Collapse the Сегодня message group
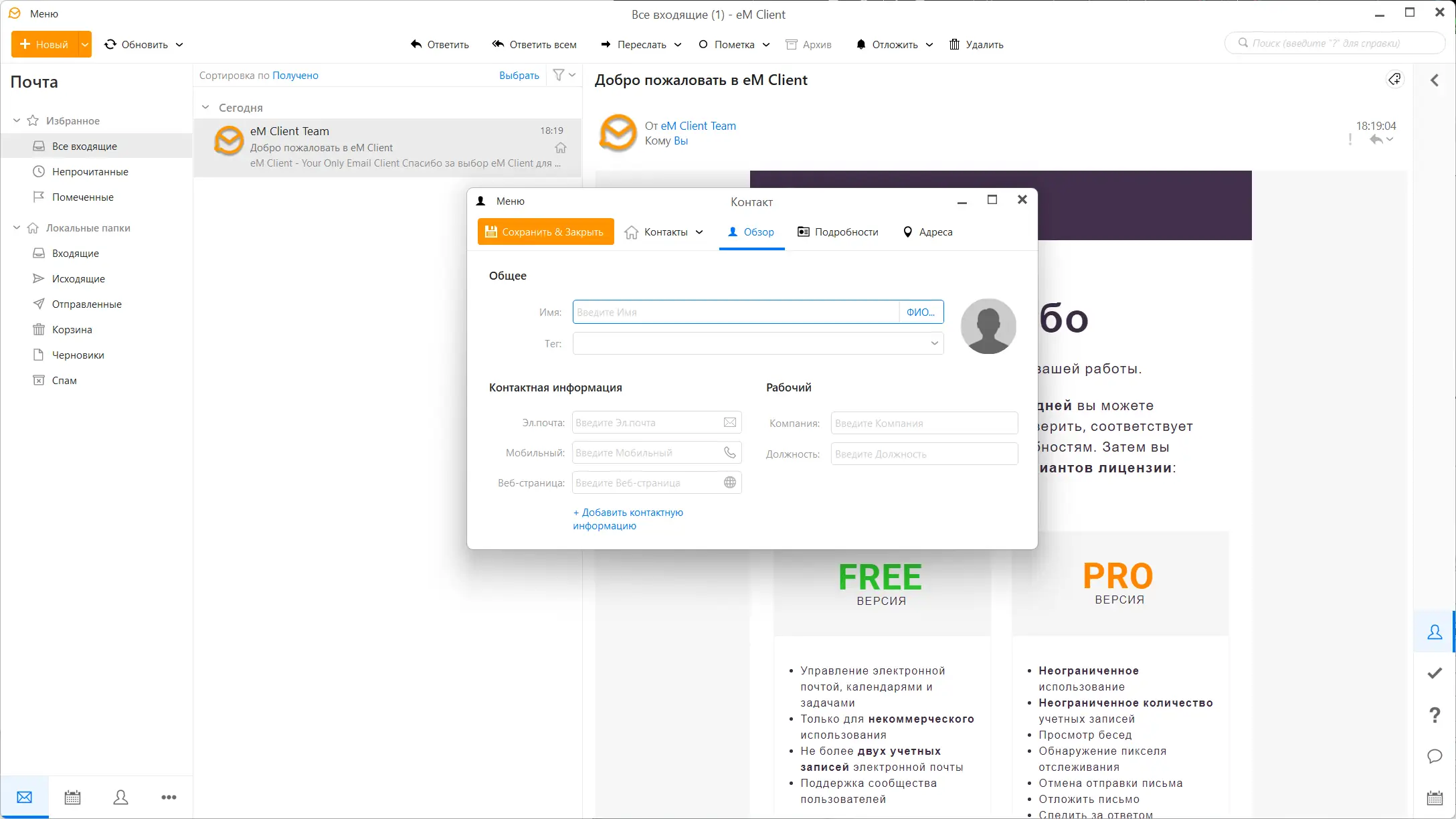This screenshot has width=1456, height=819. [x=205, y=107]
